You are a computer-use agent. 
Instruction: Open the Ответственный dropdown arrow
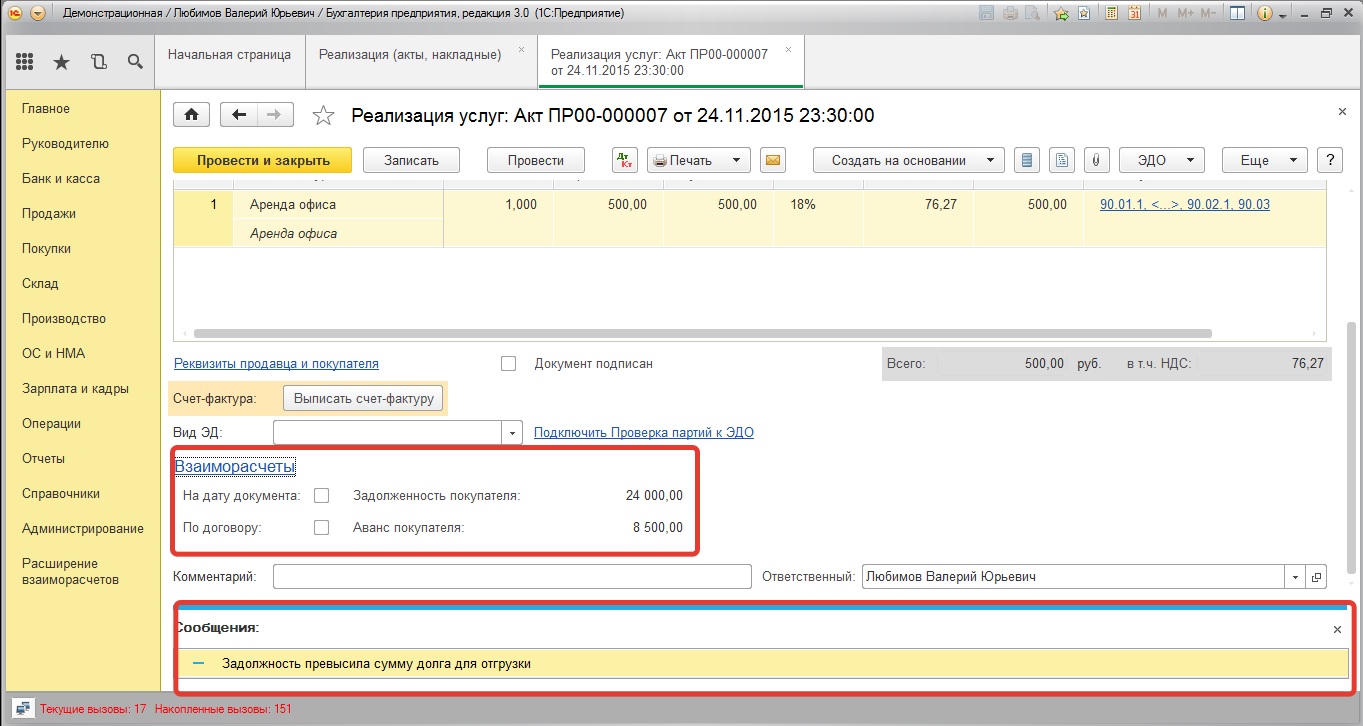1297,577
